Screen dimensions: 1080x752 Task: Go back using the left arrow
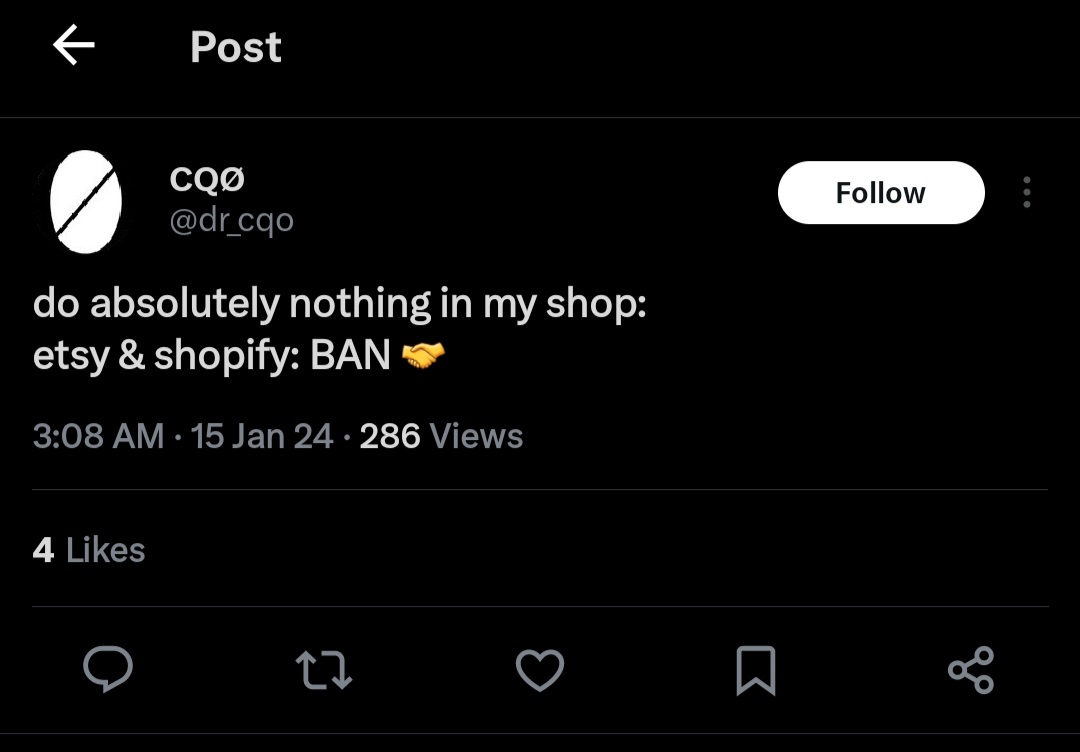pos(73,46)
